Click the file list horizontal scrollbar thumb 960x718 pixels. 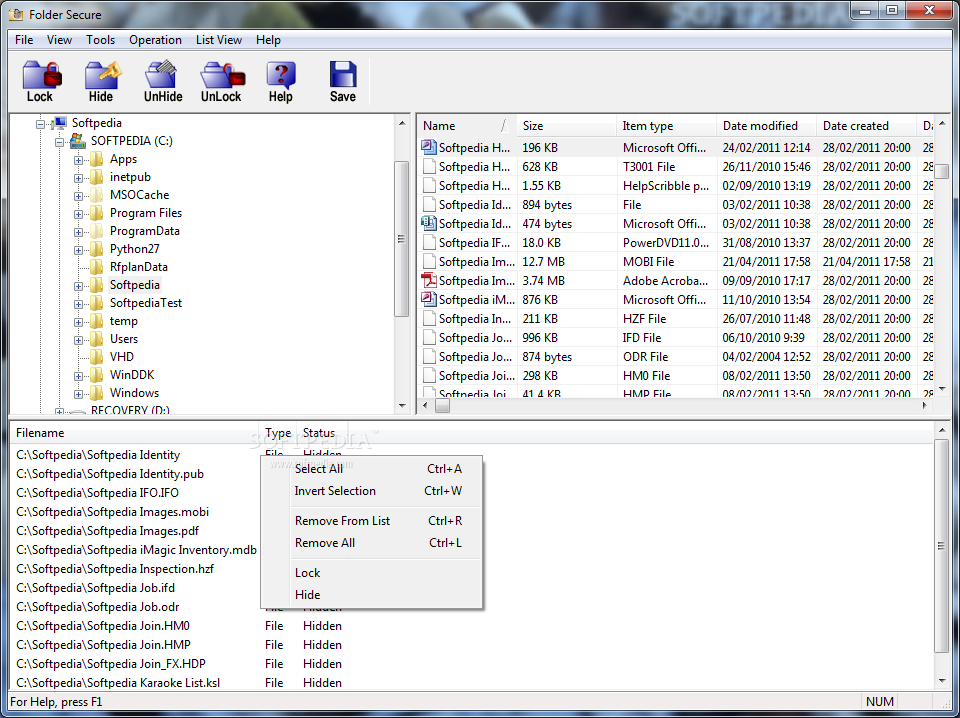coord(442,405)
